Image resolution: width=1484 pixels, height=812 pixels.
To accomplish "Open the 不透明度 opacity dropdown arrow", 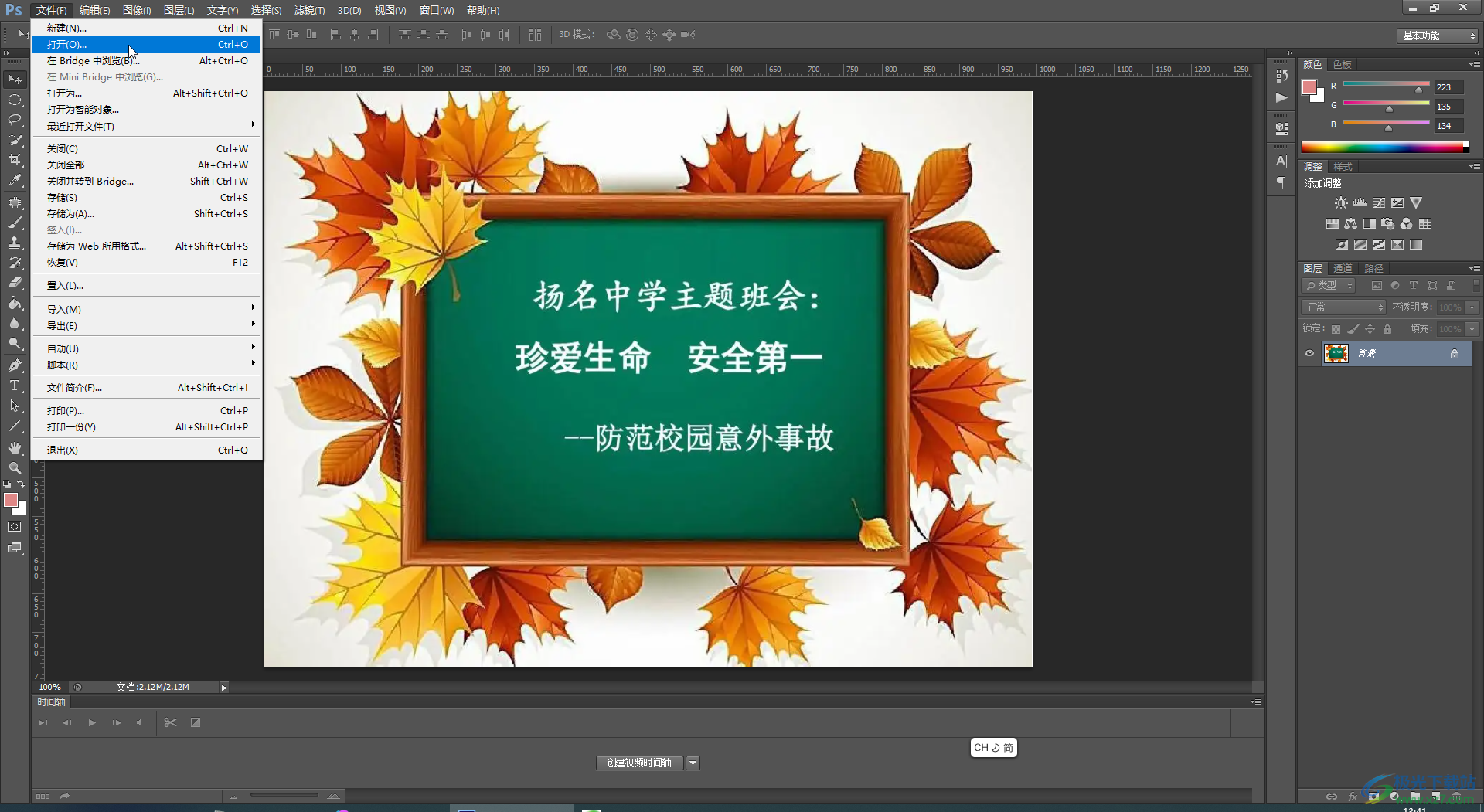I will tap(1472, 307).
